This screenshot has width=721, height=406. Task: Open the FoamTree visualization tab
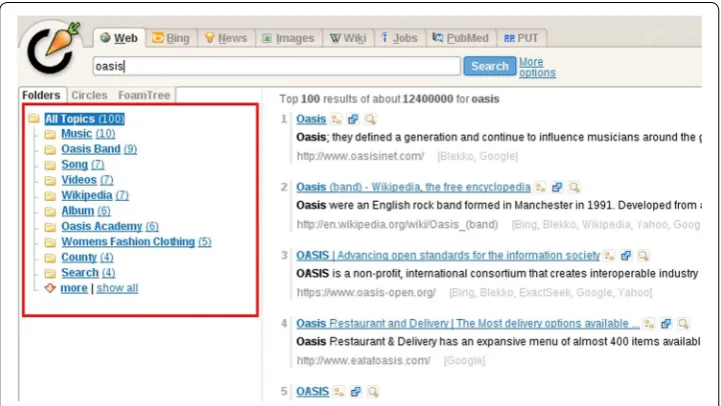144,95
